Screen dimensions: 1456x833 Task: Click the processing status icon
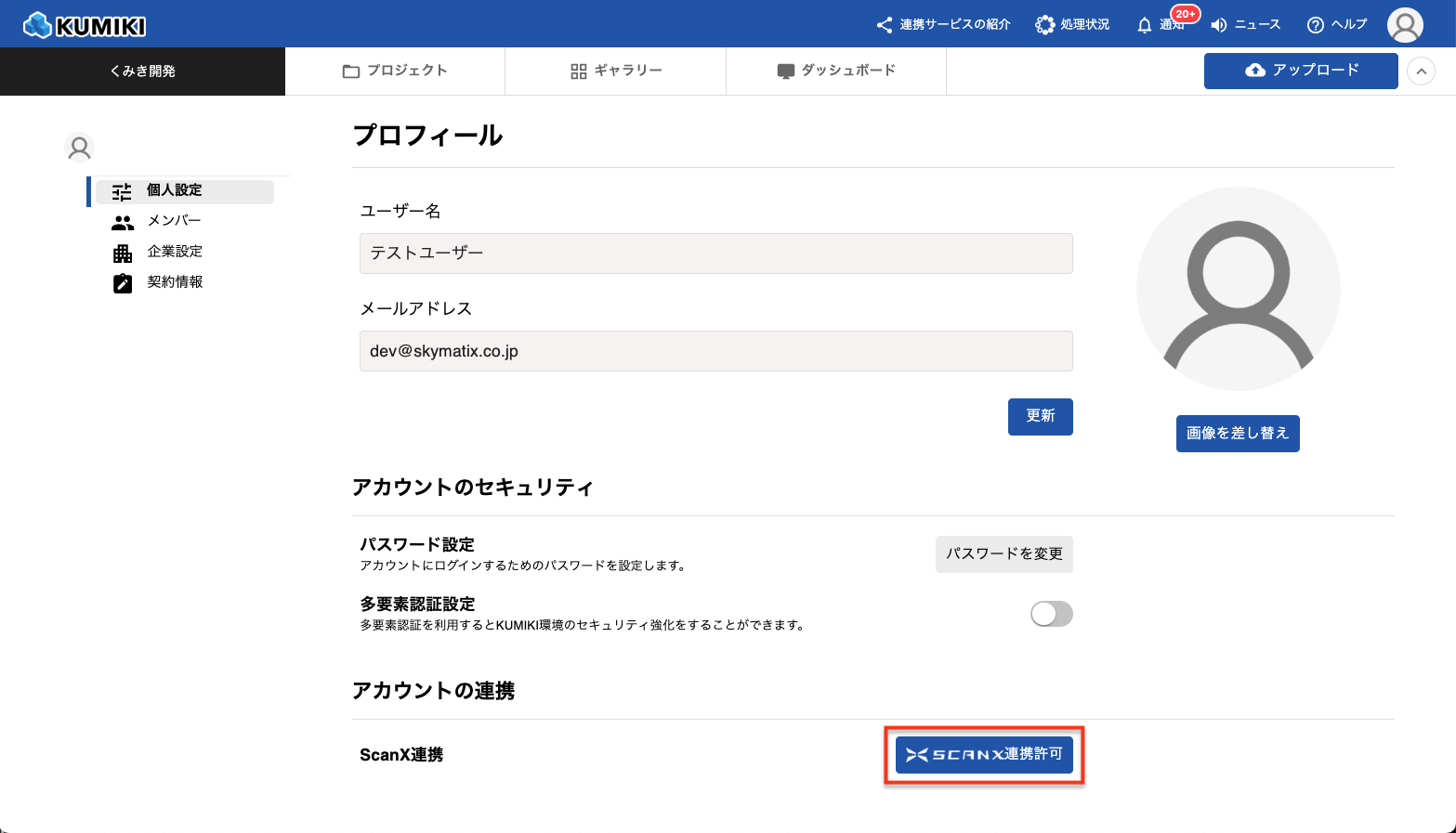point(1045,25)
